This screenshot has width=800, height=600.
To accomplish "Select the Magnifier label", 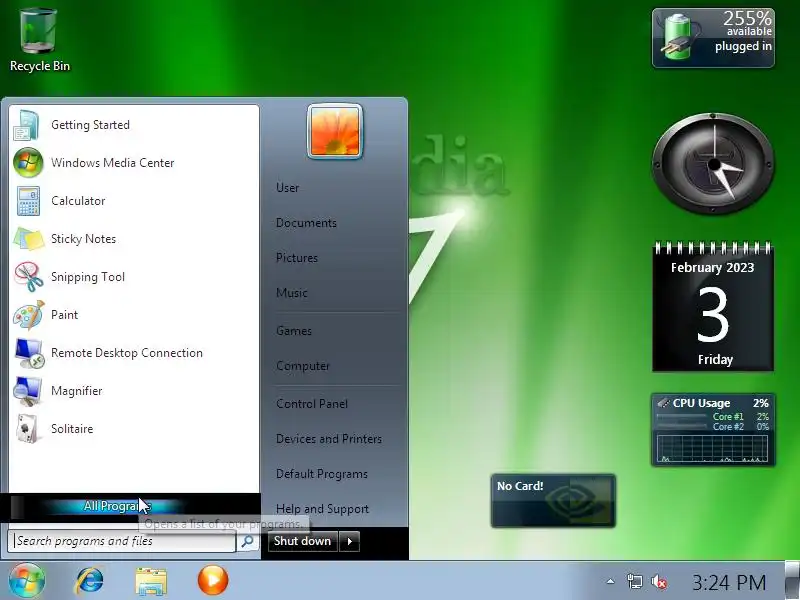I will pos(77,391).
